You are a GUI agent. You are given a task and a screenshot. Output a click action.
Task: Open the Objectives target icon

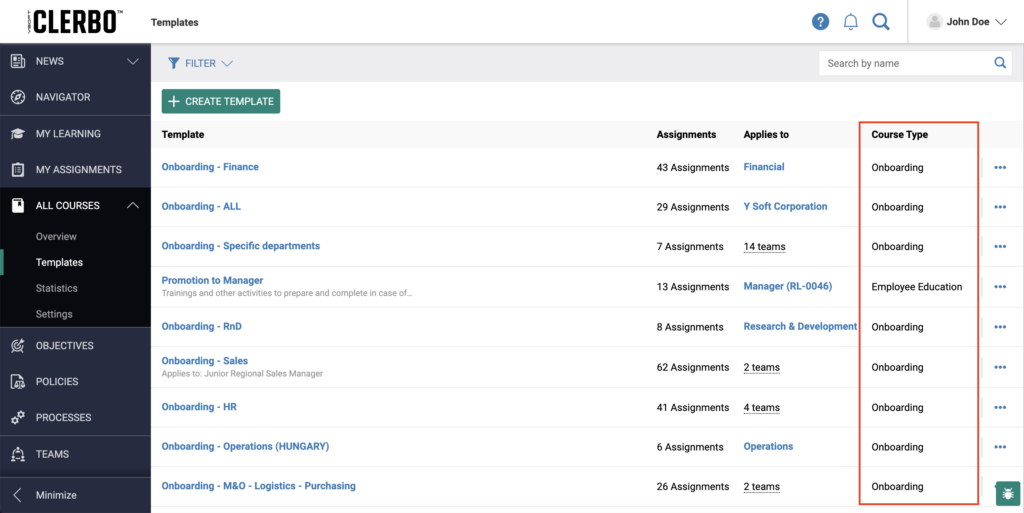click(18, 346)
